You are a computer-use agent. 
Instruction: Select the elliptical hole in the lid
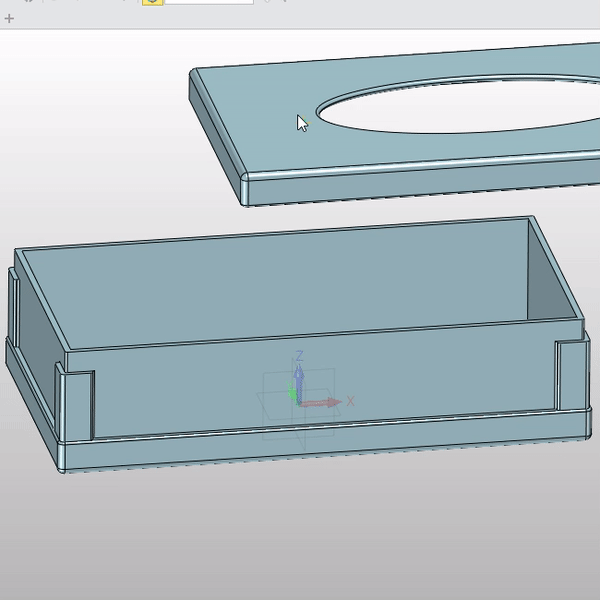[x=459, y=104]
